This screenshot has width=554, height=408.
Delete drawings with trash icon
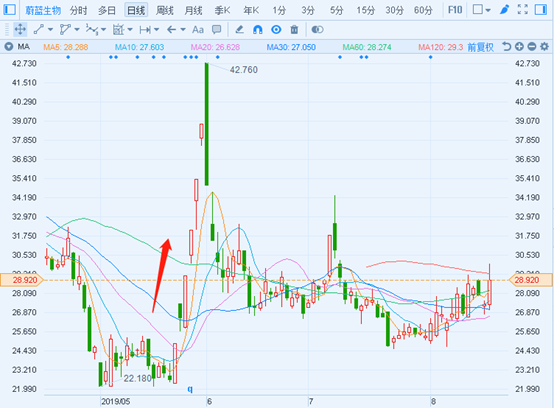(294, 30)
